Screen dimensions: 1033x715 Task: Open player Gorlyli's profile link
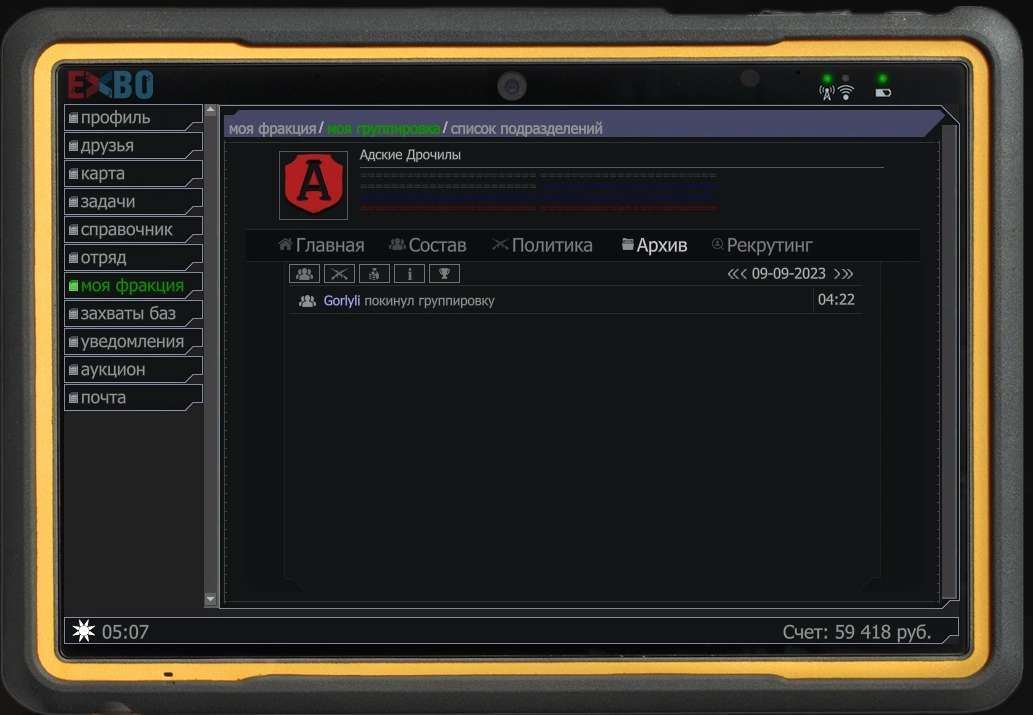click(341, 301)
